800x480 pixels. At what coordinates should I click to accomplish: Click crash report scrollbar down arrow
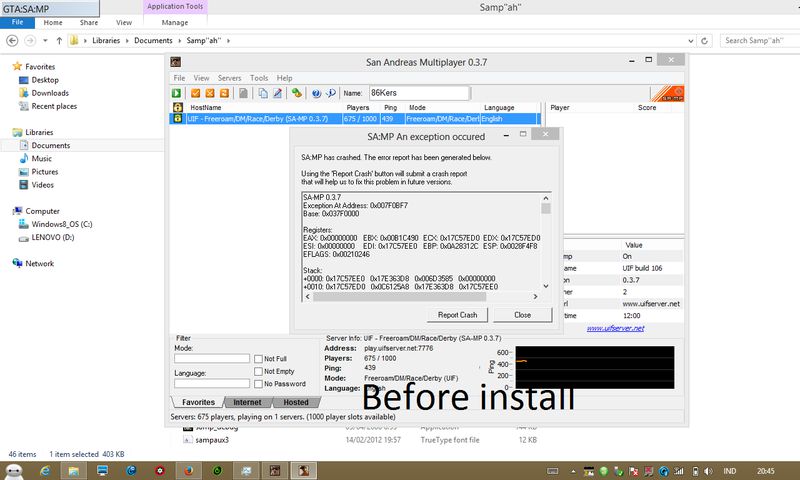(546, 286)
